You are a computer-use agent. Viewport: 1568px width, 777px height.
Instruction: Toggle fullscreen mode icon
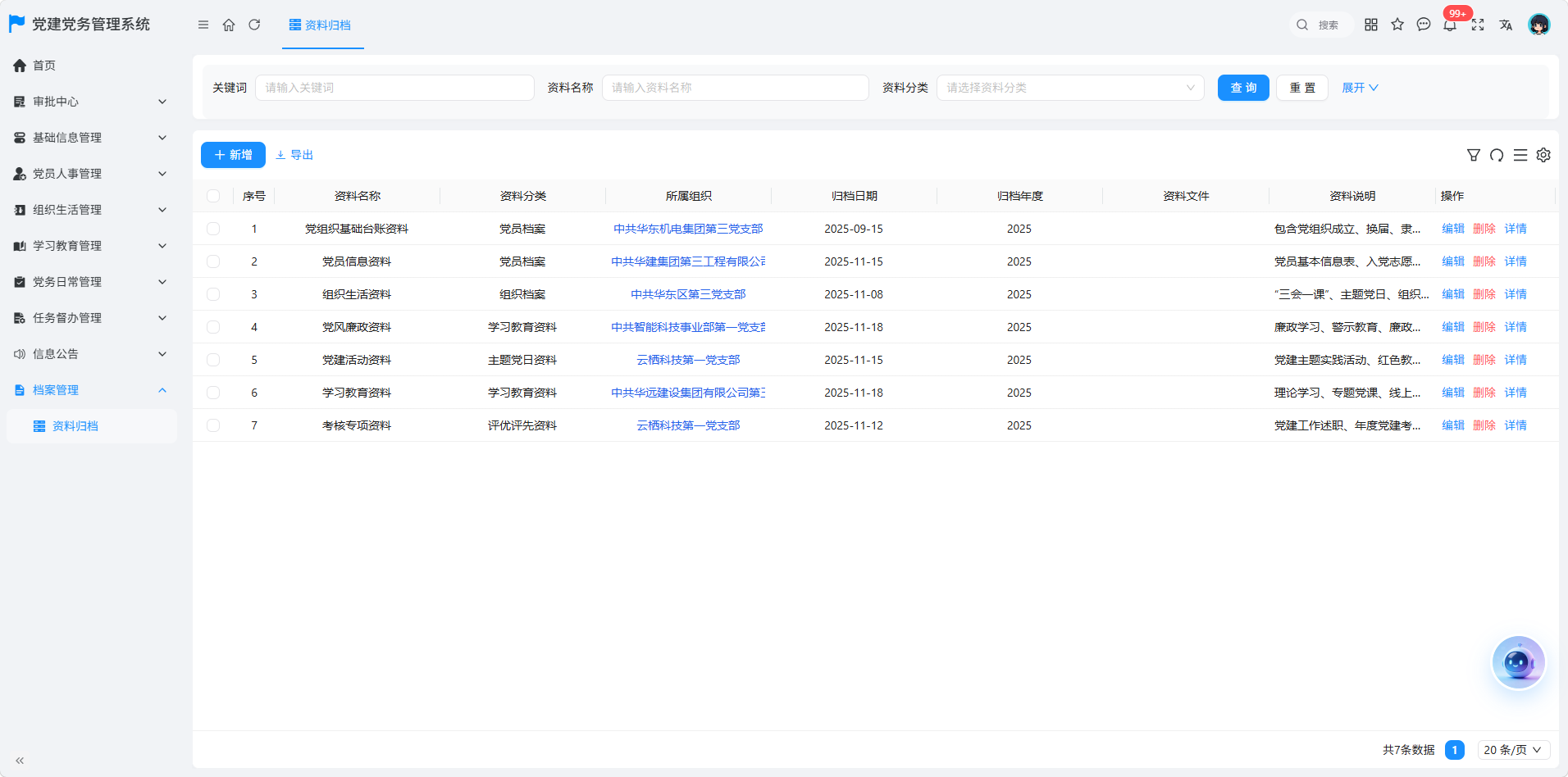tap(1478, 25)
